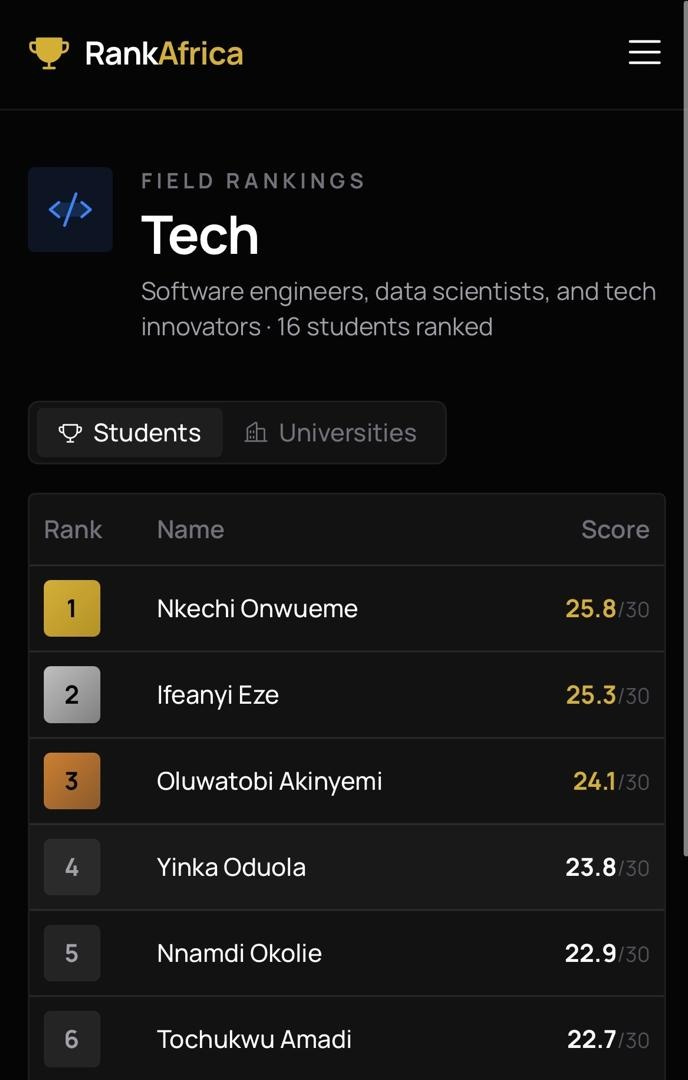Select Oluwatobi Akinyemi's row
688x1080 pixels.
tap(347, 780)
